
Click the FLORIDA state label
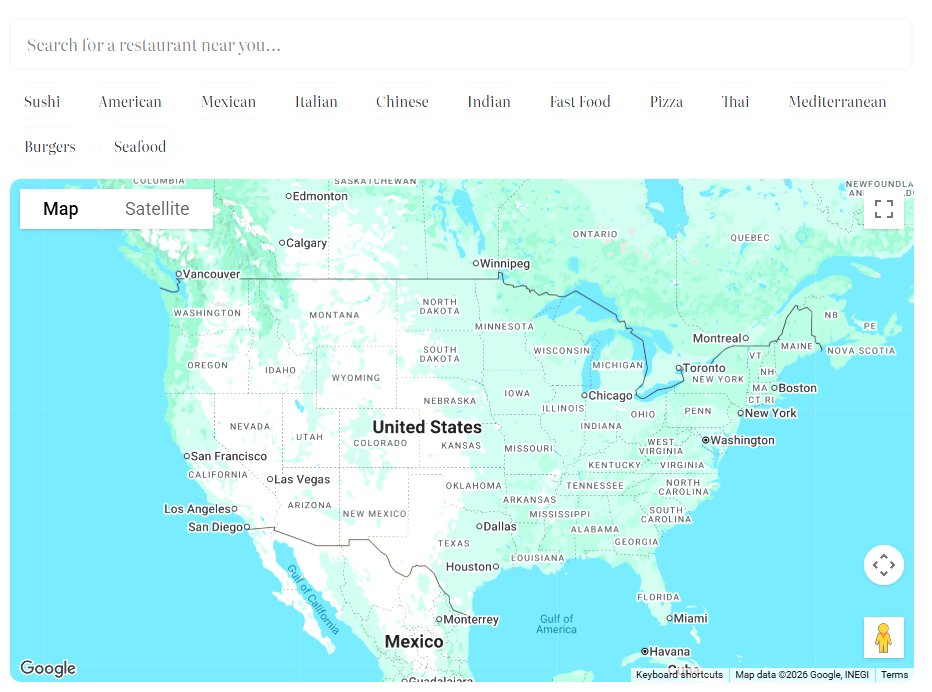[x=657, y=597]
